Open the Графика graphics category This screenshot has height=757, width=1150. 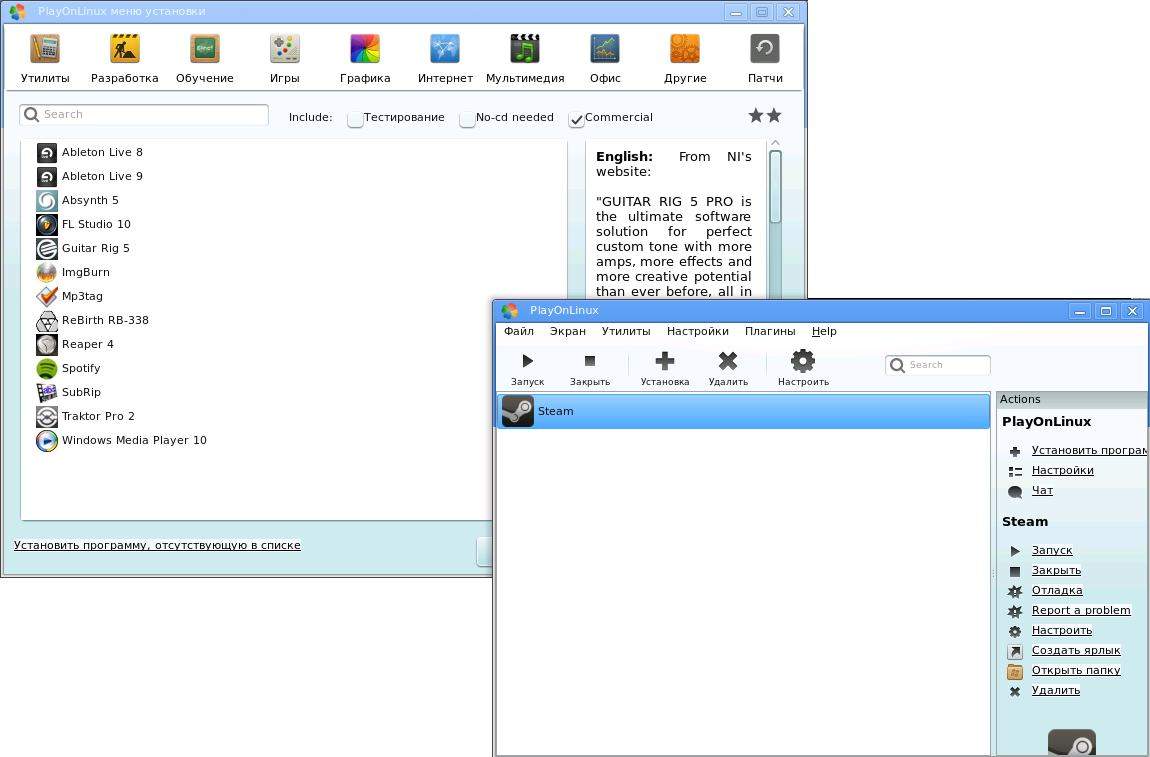(x=365, y=49)
